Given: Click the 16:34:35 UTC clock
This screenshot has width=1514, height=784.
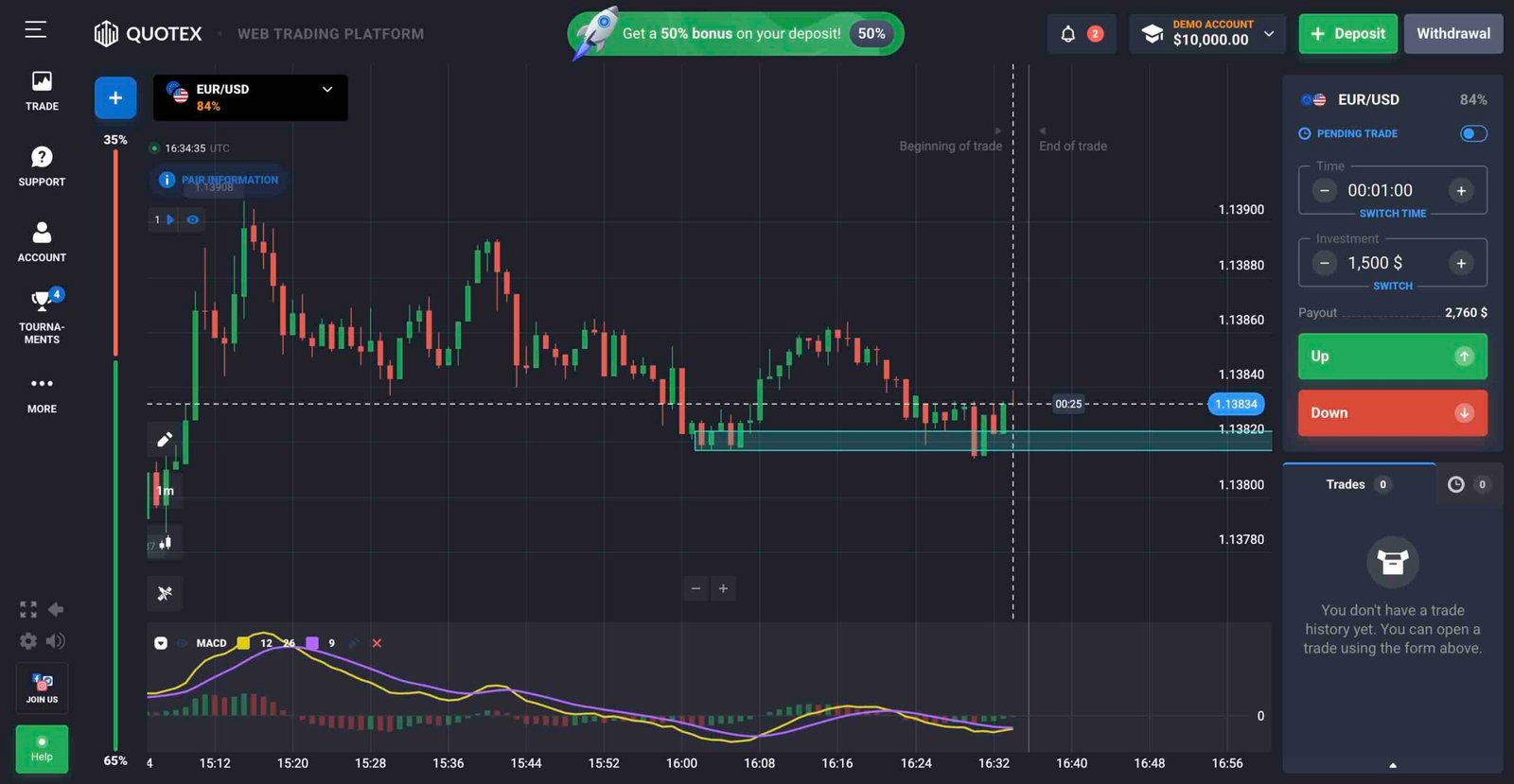Looking at the screenshot, I should click(189, 148).
